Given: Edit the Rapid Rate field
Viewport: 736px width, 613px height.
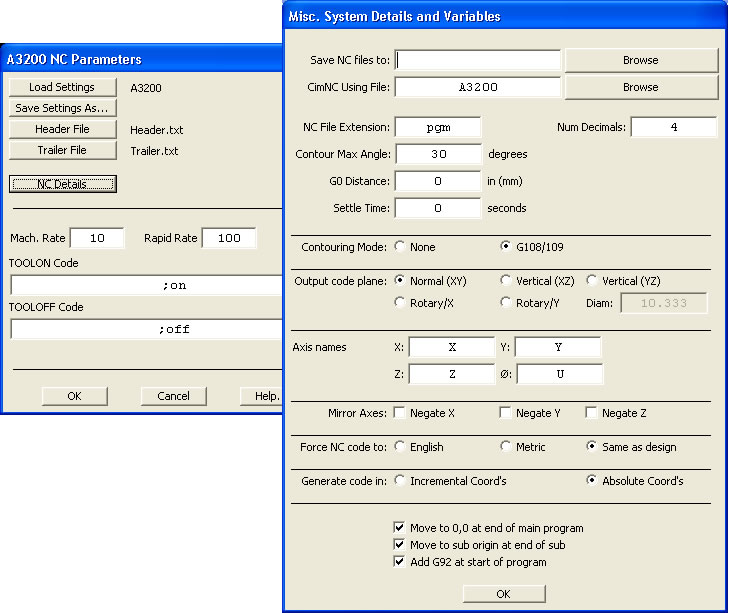Looking at the screenshot, I should pos(229,238).
